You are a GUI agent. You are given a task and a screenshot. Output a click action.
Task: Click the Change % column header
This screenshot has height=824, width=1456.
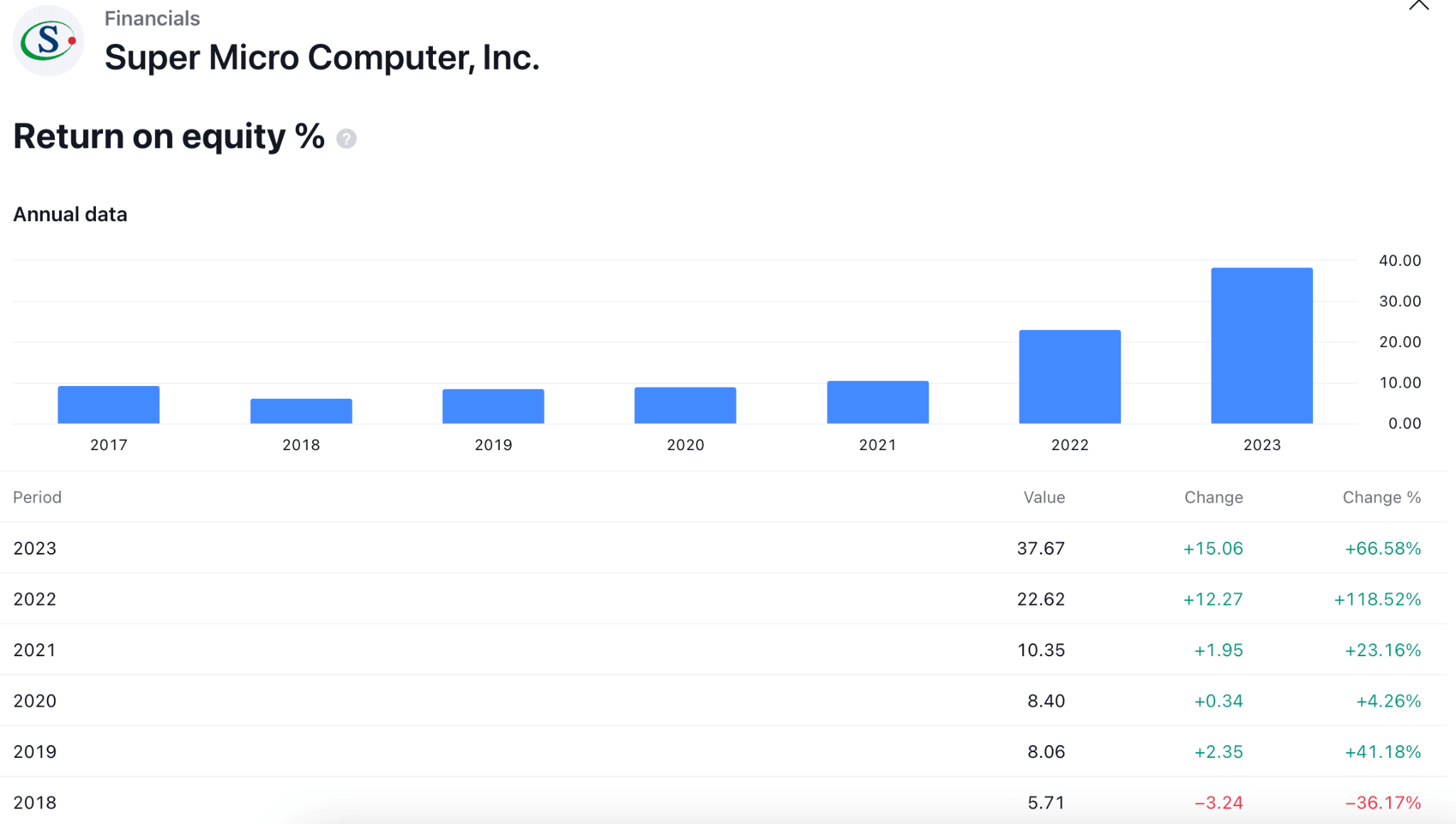[x=1381, y=497]
